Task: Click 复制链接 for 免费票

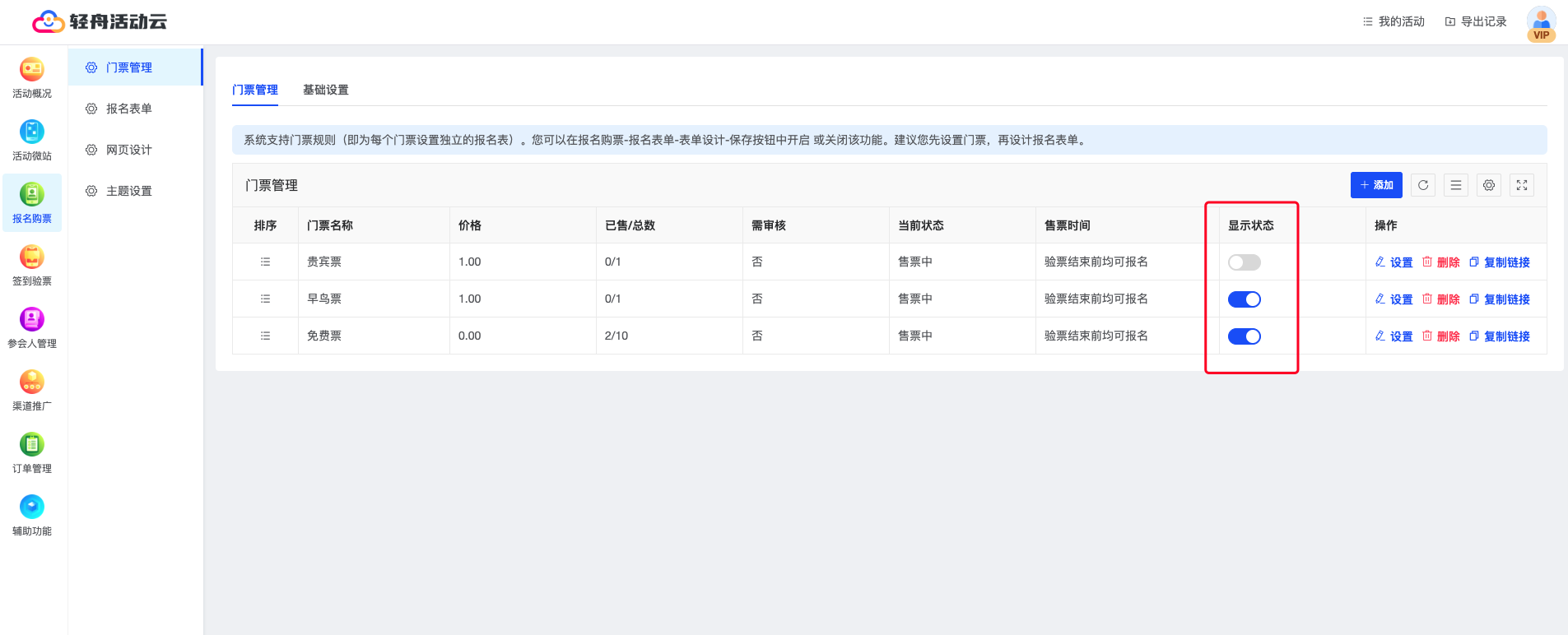Action: pos(1499,336)
